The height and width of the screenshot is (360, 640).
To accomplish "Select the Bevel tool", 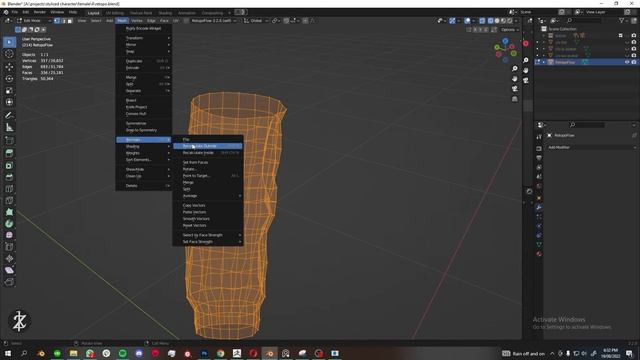I will pyautogui.click(x=9, y=177).
